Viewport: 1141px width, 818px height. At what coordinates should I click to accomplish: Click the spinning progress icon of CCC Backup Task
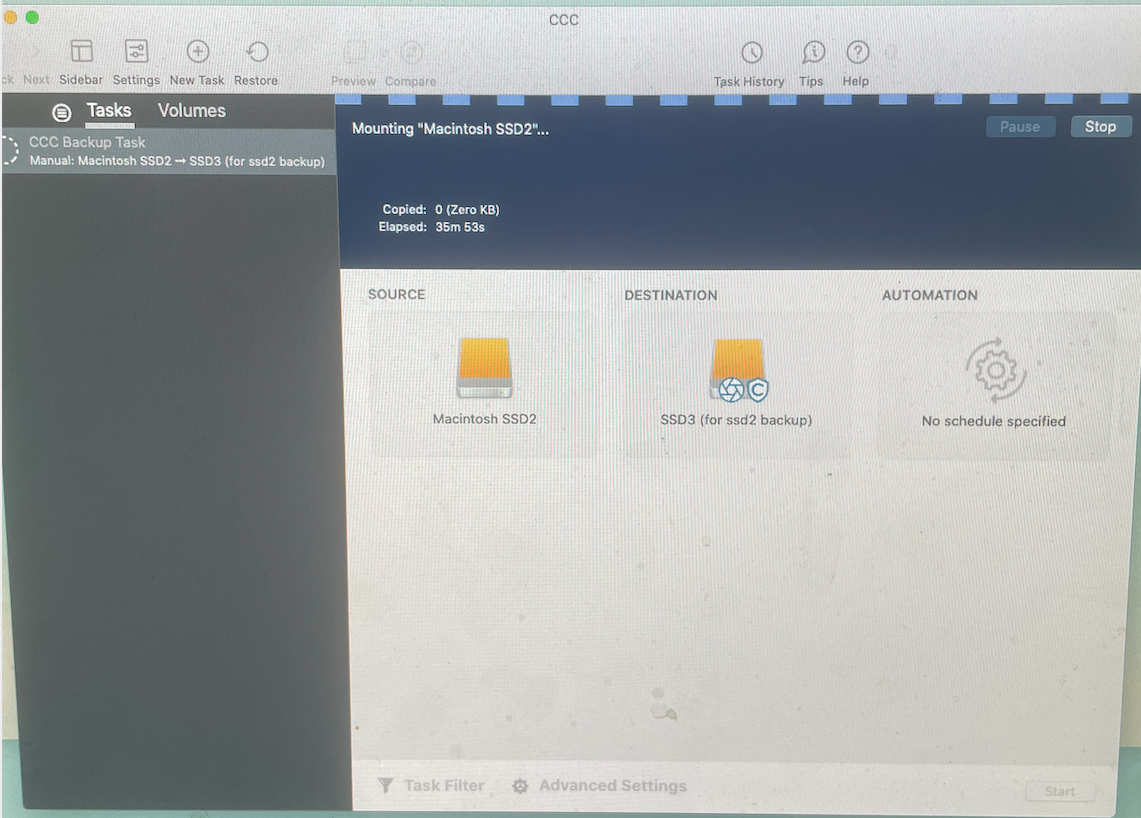9,151
